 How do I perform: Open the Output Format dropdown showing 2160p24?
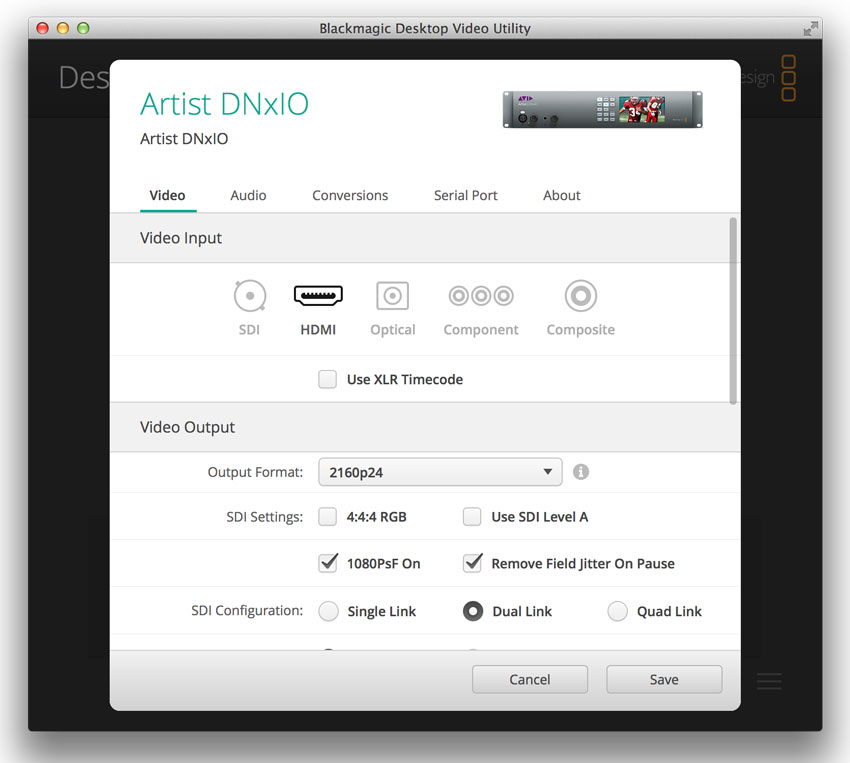tap(440, 472)
